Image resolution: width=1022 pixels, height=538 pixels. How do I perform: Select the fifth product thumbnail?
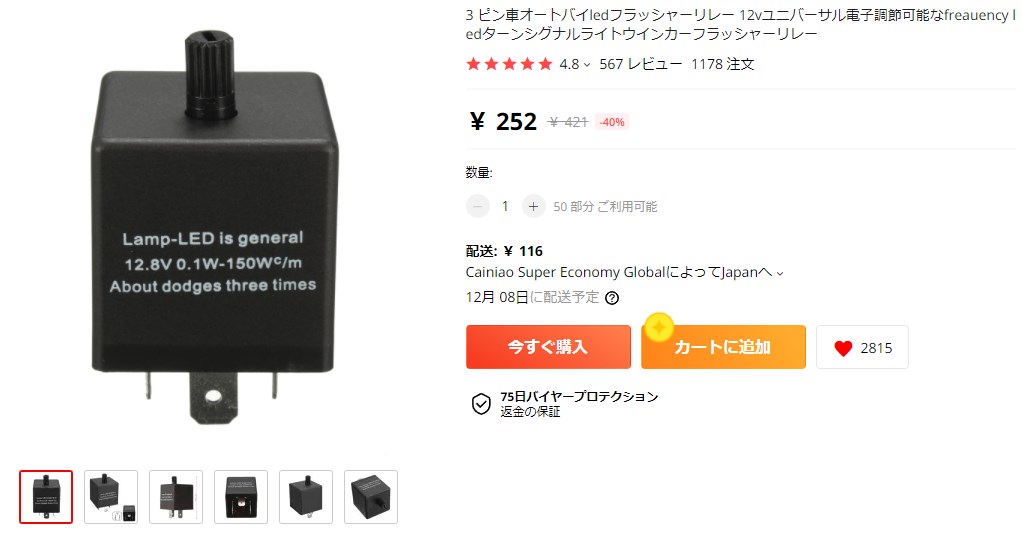tap(306, 497)
